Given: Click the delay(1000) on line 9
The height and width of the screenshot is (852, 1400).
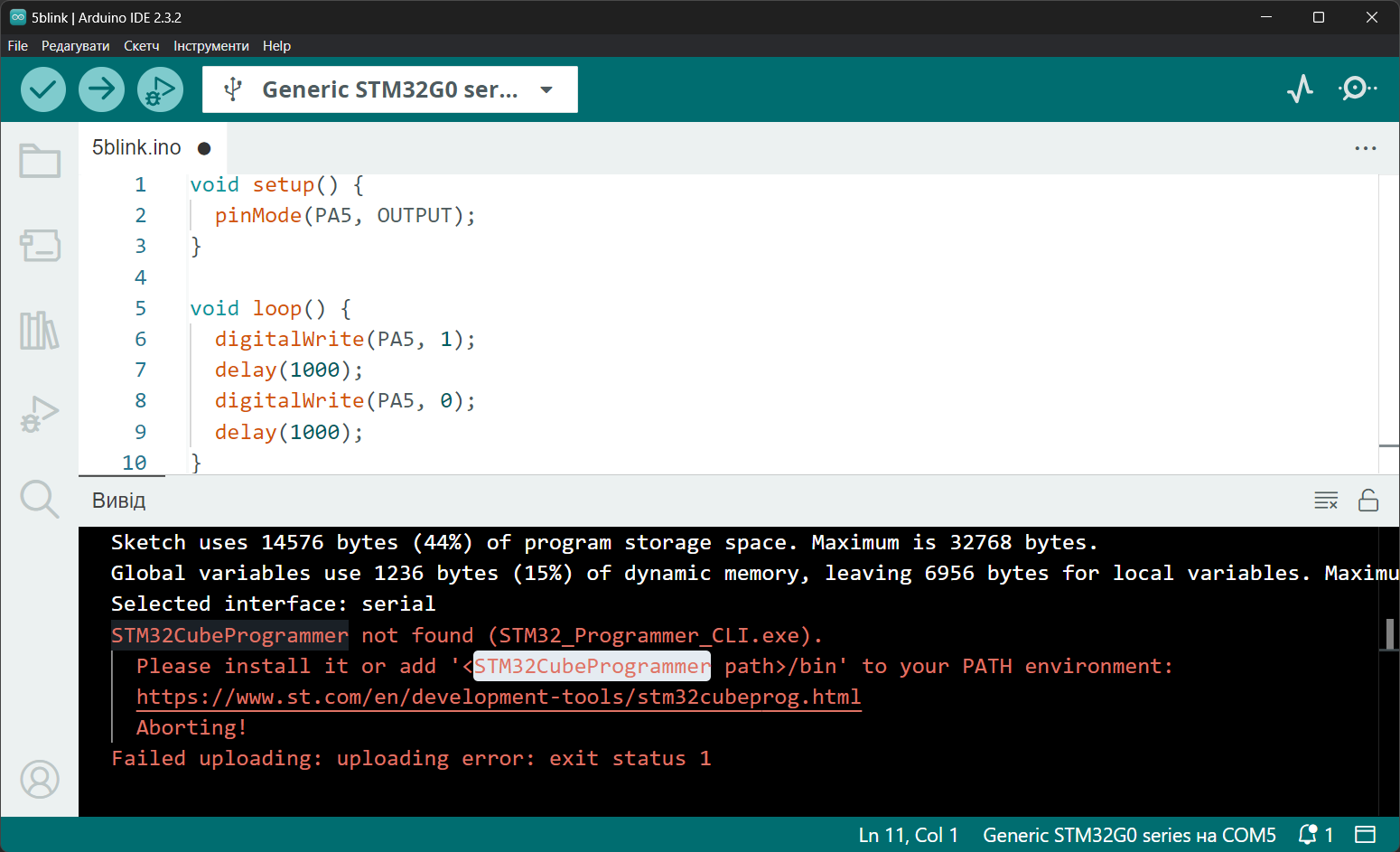Looking at the screenshot, I should coord(289,433).
